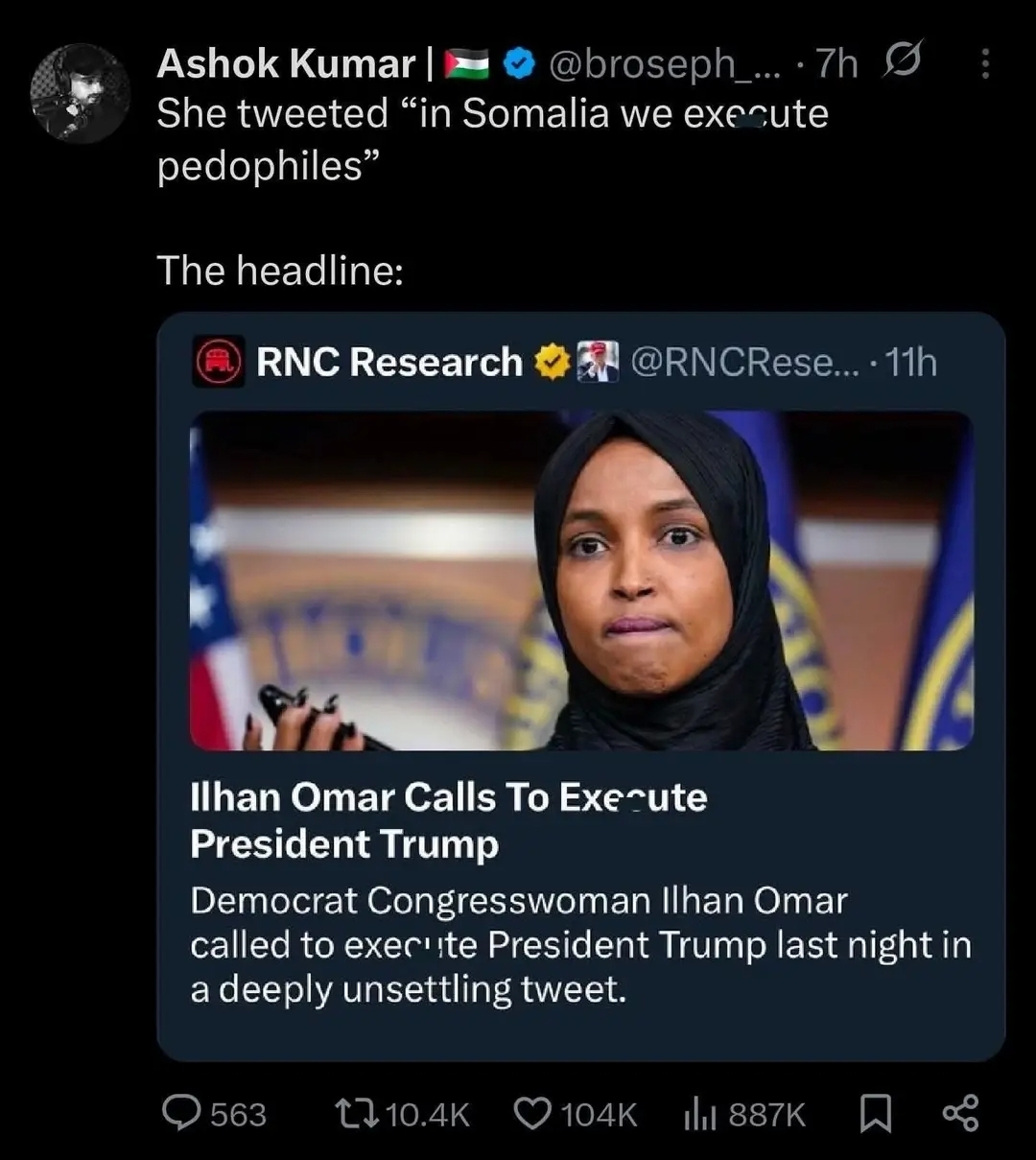
Task: Click the affiliate badge beside RNC Research
Action: (x=597, y=363)
